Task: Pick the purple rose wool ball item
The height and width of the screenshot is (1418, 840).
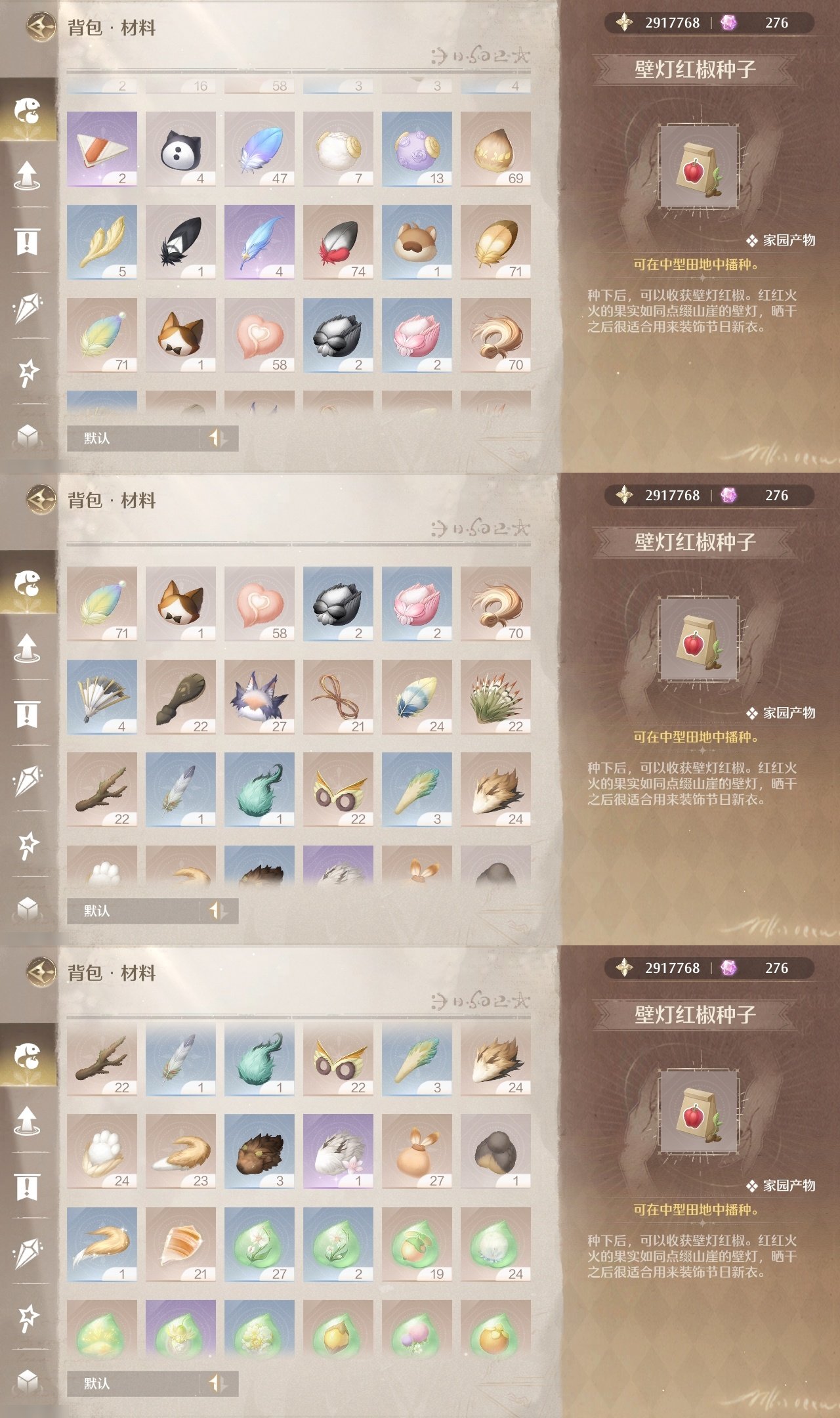Action: (x=417, y=149)
